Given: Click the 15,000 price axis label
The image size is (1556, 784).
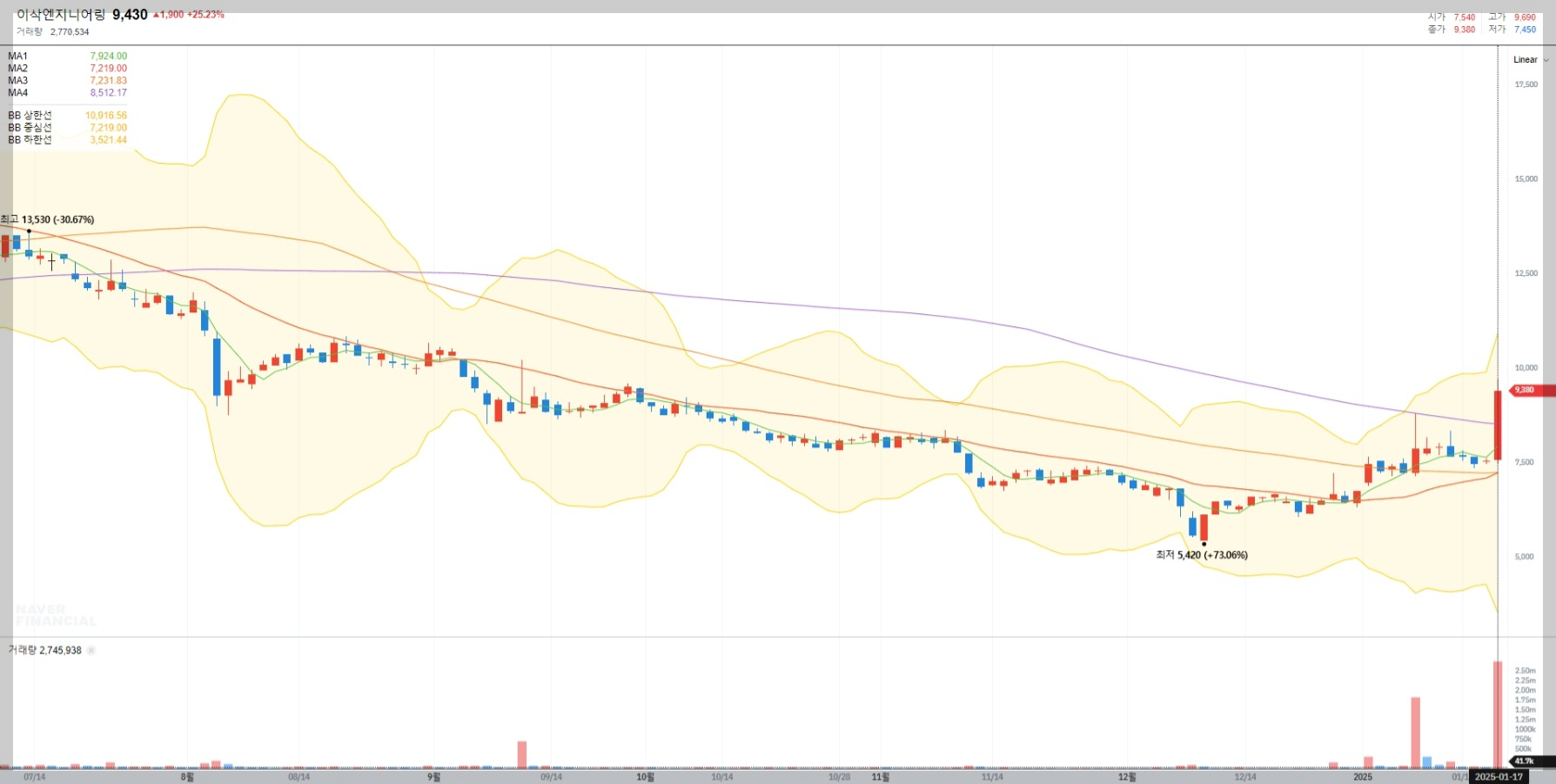Looking at the screenshot, I should pyautogui.click(x=1526, y=179).
